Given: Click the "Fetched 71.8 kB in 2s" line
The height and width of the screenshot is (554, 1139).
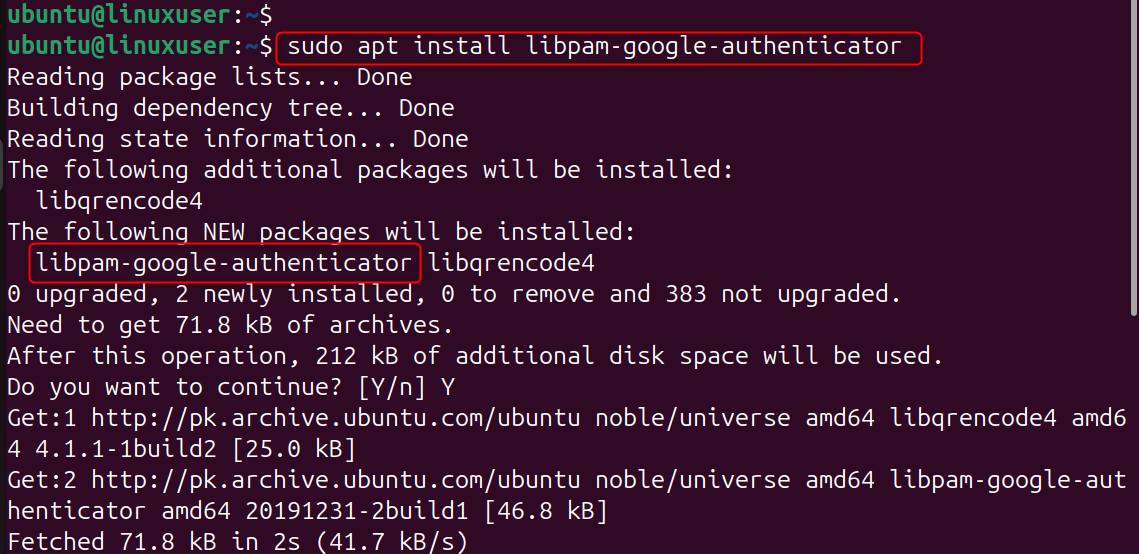Looking at the screenshot, I should coord(237,542).
